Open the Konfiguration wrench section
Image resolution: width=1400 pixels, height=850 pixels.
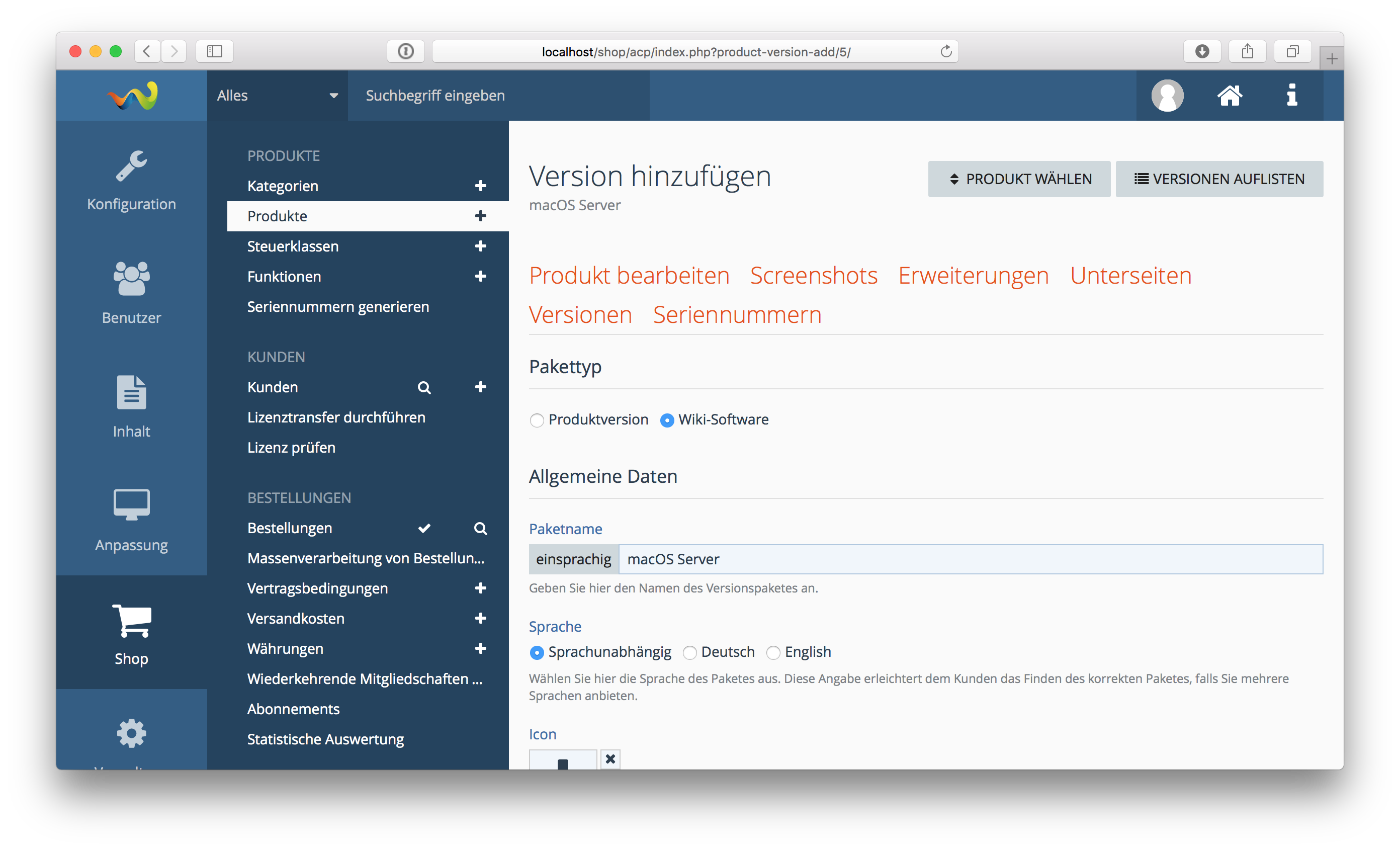[x=131, y=180]
